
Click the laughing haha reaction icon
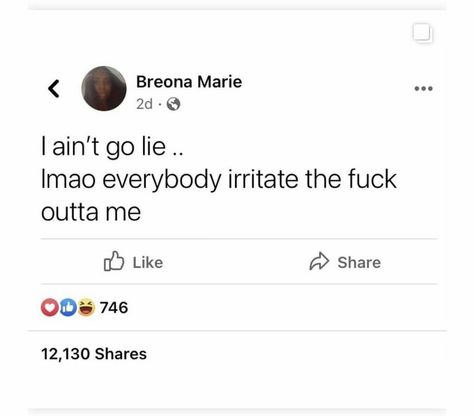coord(87,307)
